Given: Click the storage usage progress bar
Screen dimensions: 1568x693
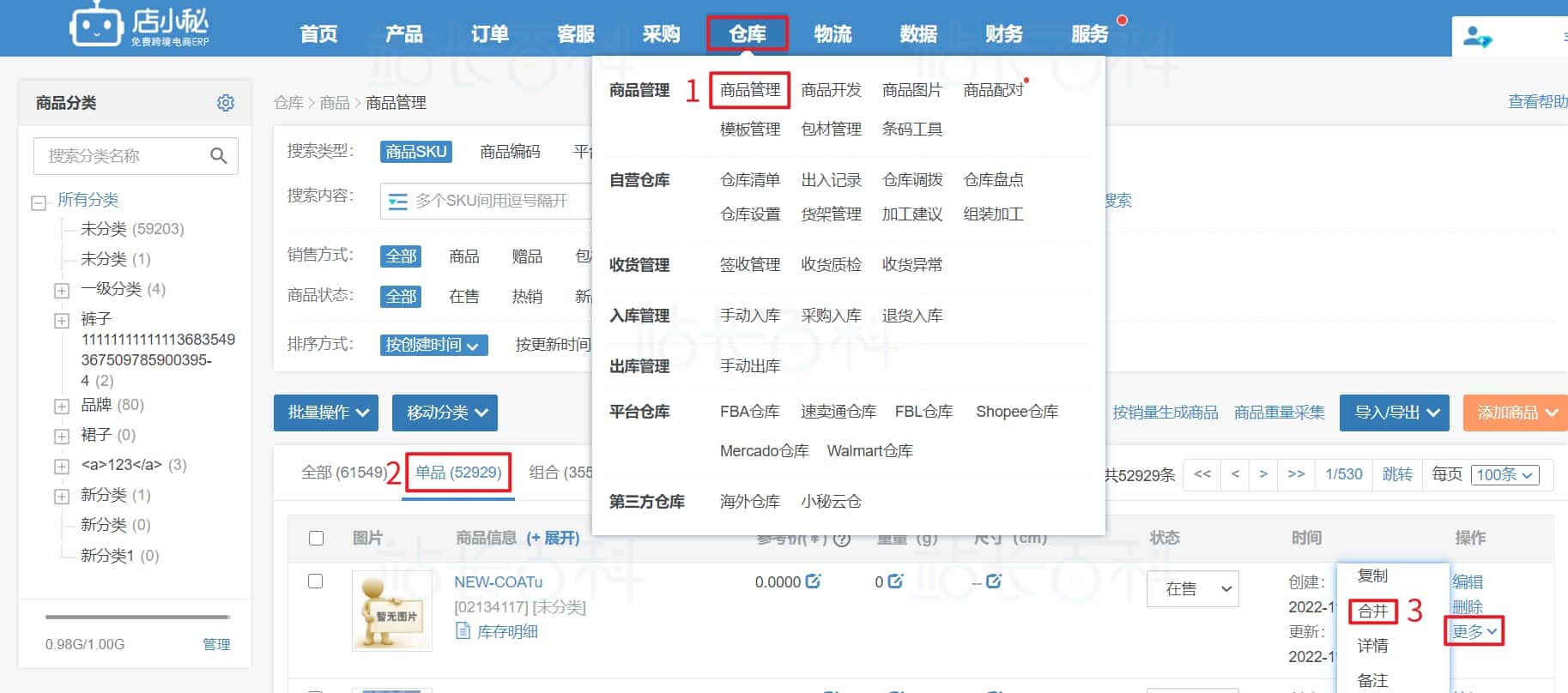Looking at the screenshot, I should point(137,617).
